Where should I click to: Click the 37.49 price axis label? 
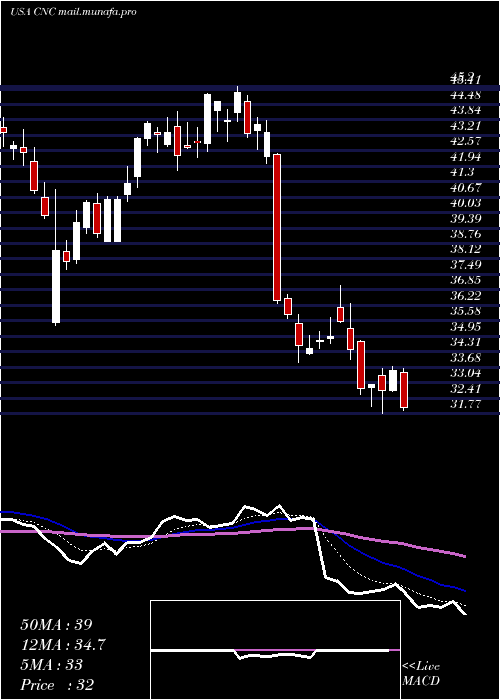point(466,265)
